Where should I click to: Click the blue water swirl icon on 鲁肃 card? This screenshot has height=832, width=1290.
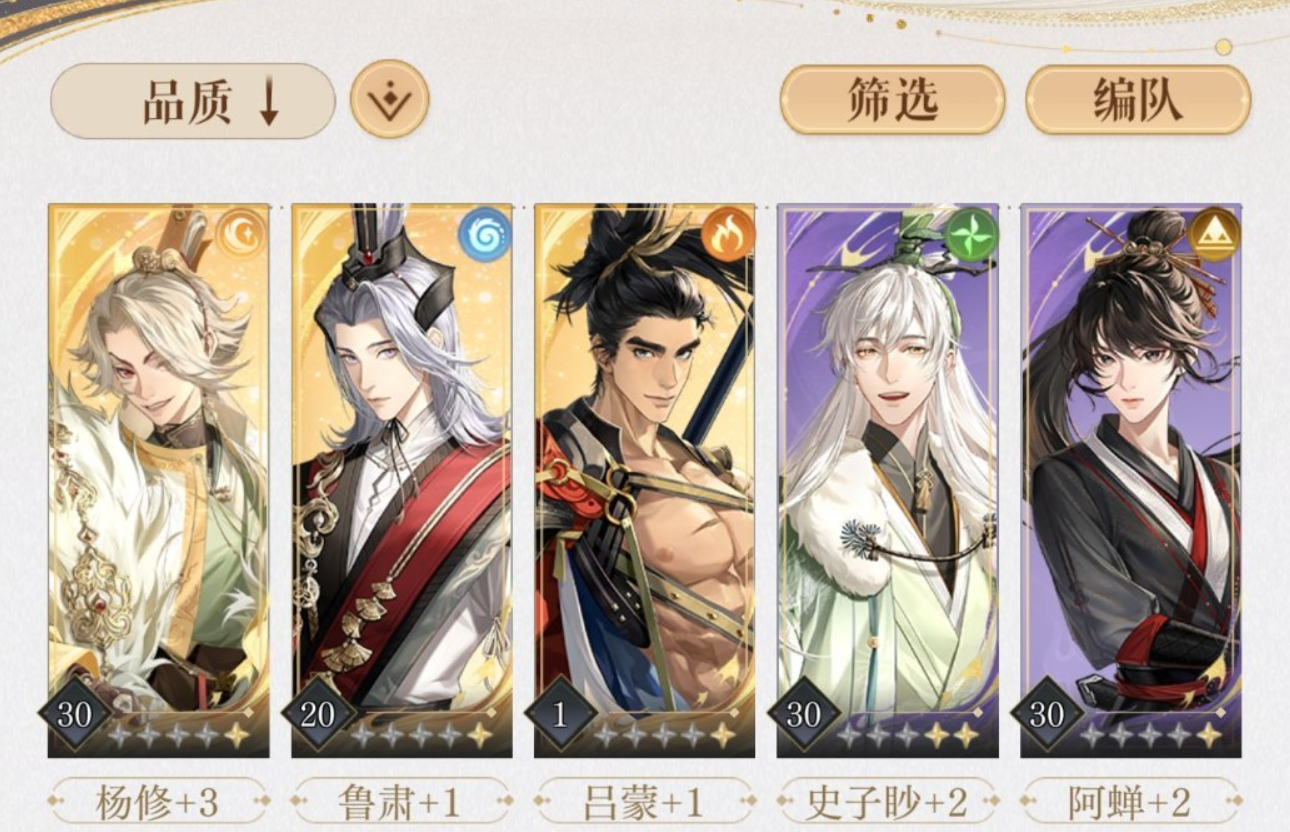(484, 234)
